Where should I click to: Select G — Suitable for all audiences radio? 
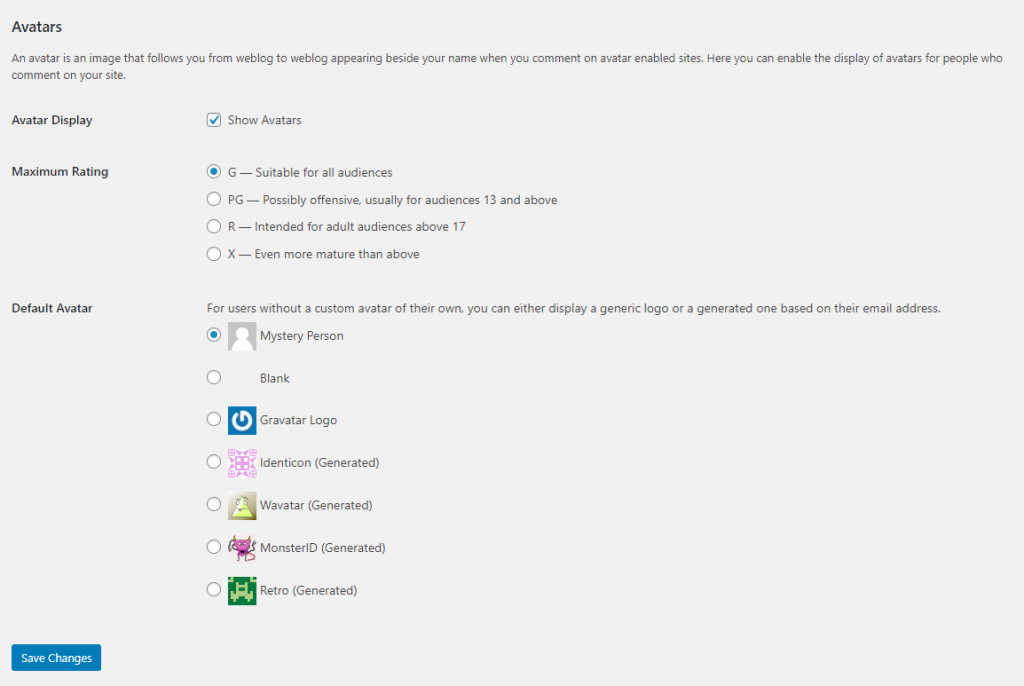click(x=214, y=171)
